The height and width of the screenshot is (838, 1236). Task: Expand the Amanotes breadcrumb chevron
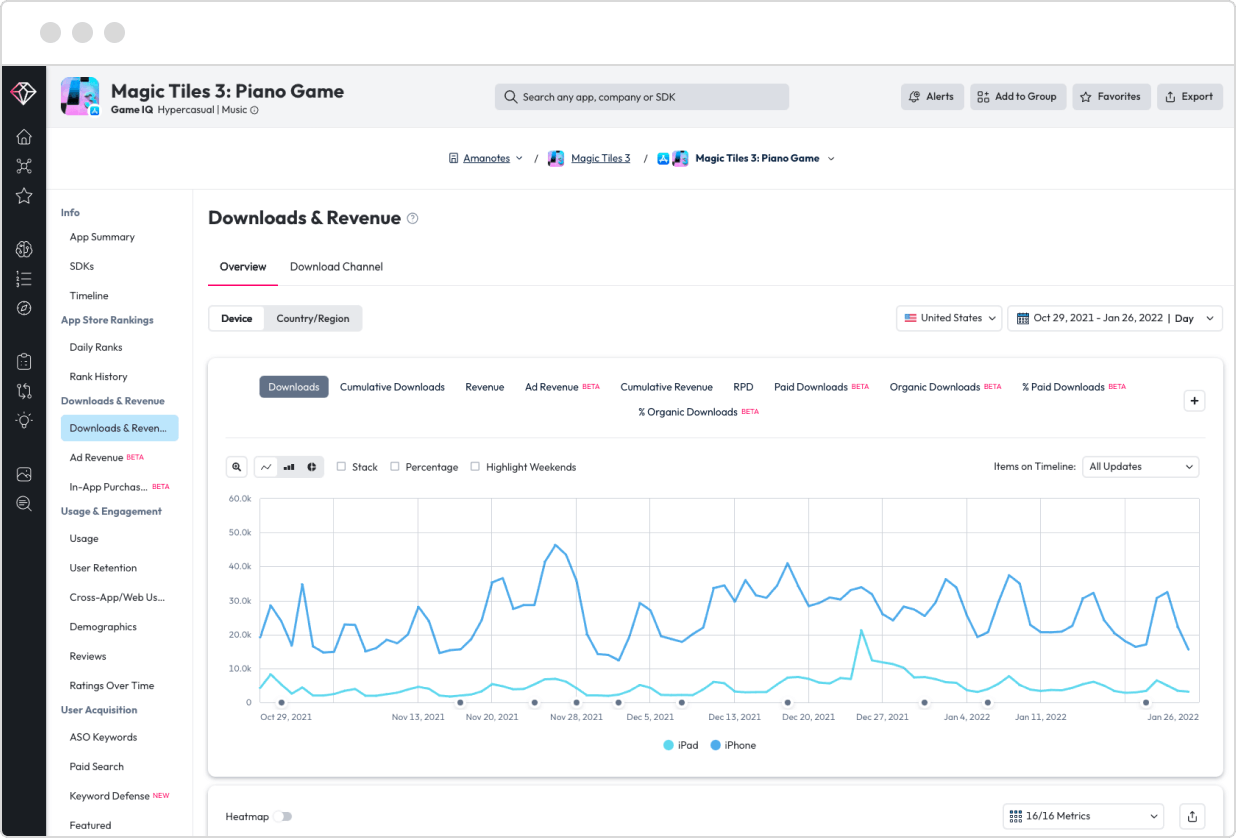(519, 159)
